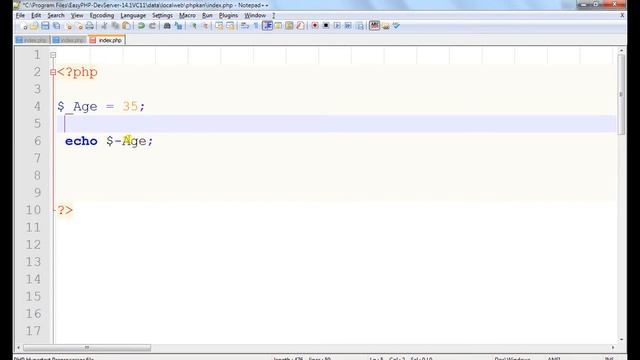Click the horizontal scrollbar right arrow
Viewport: 640px width, 360px height.
point(613,348)
